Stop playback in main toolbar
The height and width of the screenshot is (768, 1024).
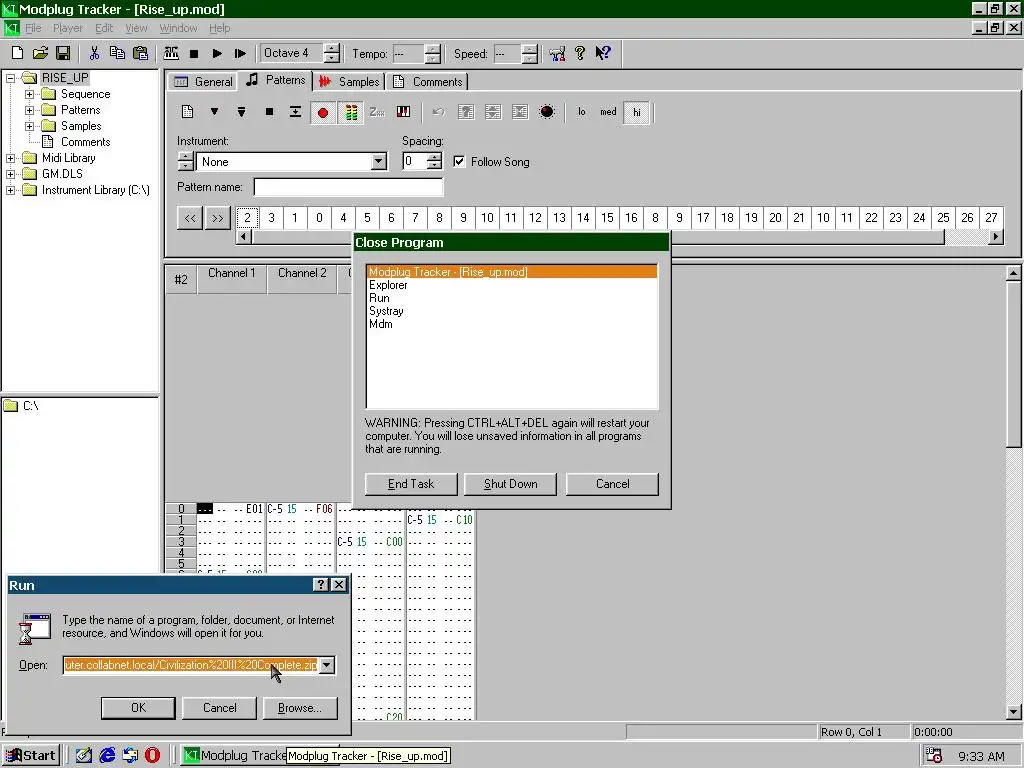pyautogui.click(x=194, y=54)
